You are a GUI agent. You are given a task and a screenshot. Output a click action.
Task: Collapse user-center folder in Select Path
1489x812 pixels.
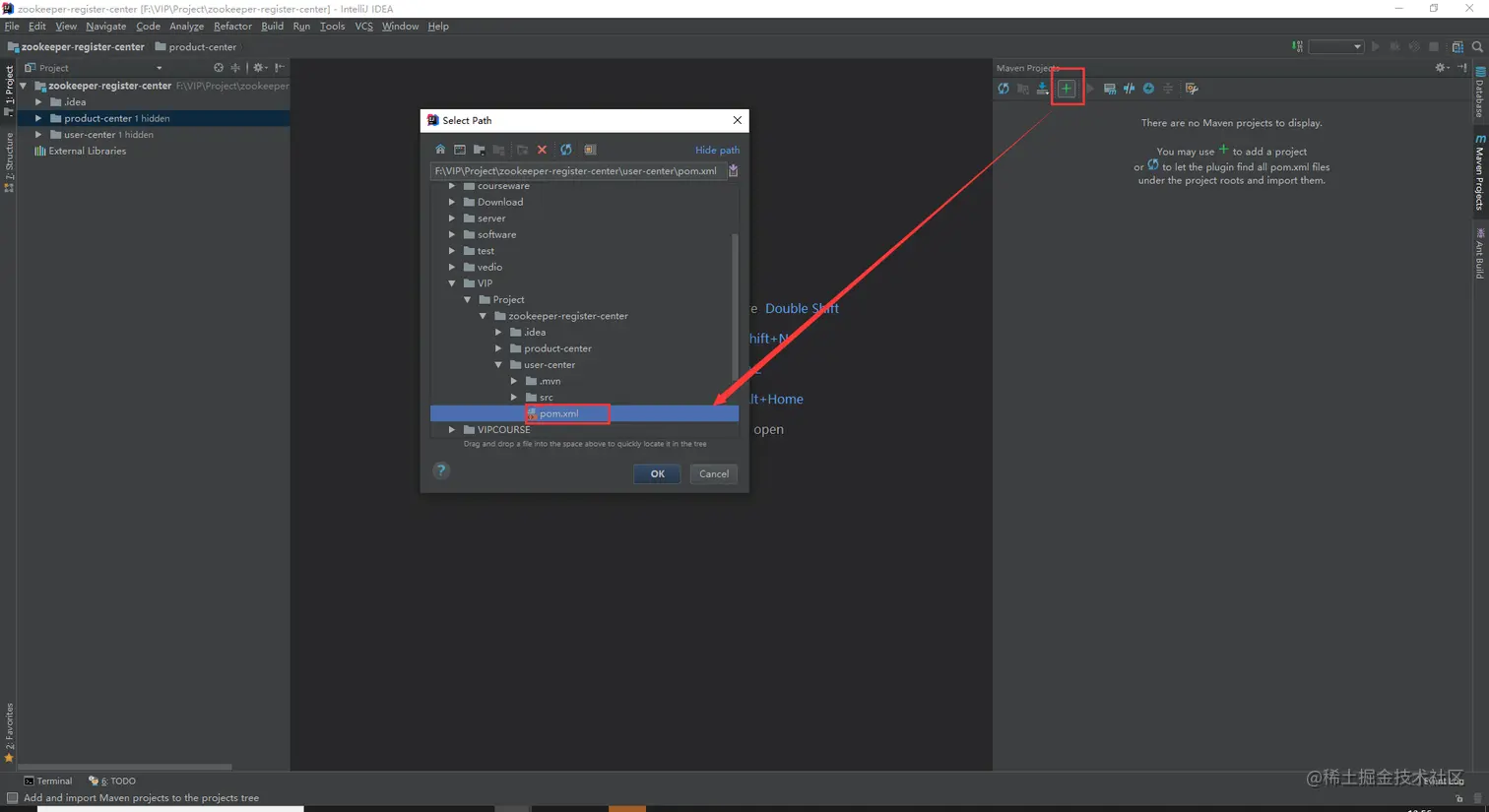click(x=498, y=365)
